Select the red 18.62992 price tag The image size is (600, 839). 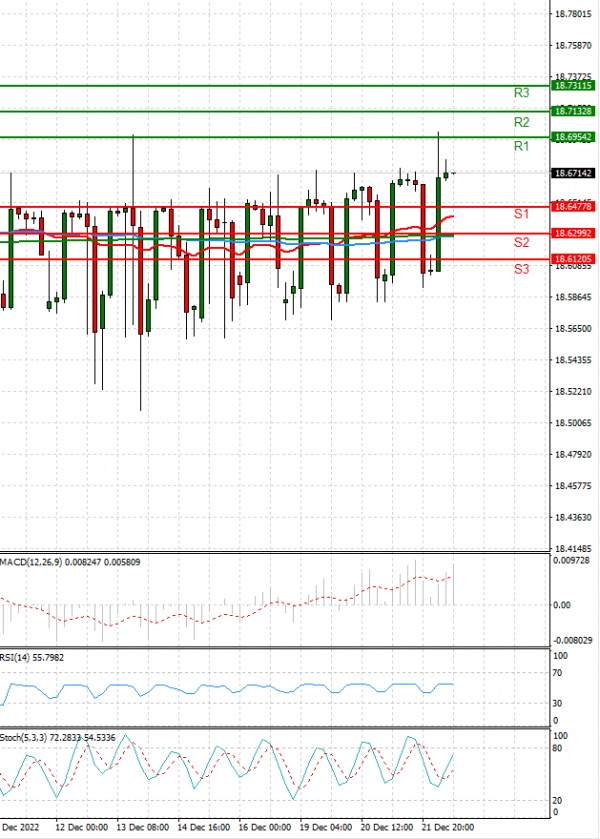point(573,233)
